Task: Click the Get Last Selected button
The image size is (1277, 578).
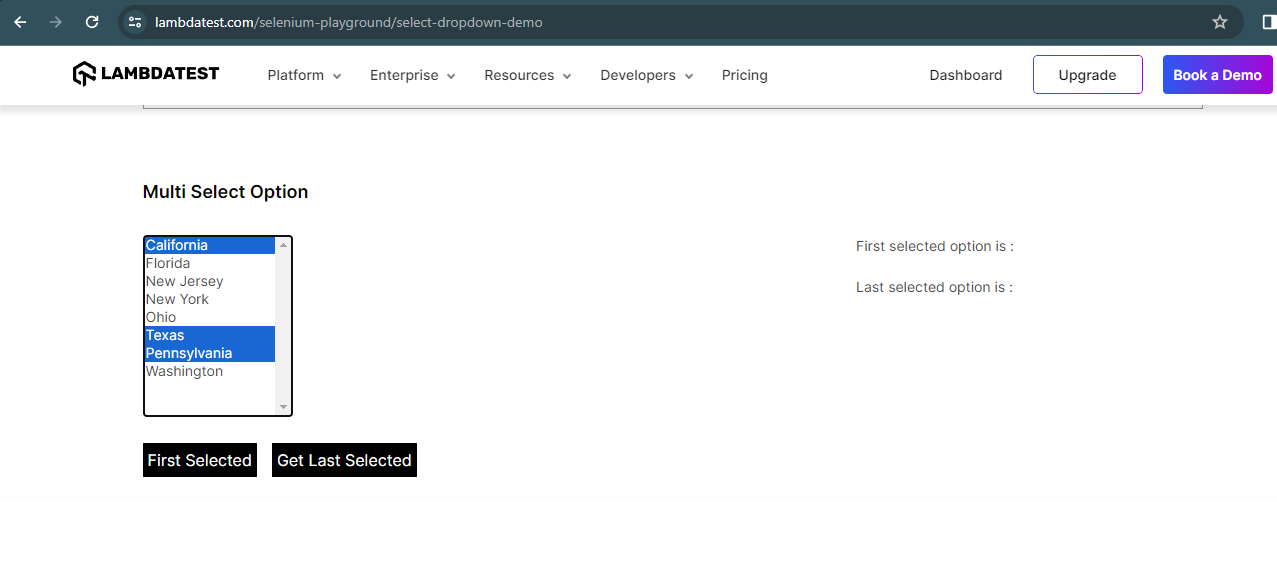Action: coord(344,460)
